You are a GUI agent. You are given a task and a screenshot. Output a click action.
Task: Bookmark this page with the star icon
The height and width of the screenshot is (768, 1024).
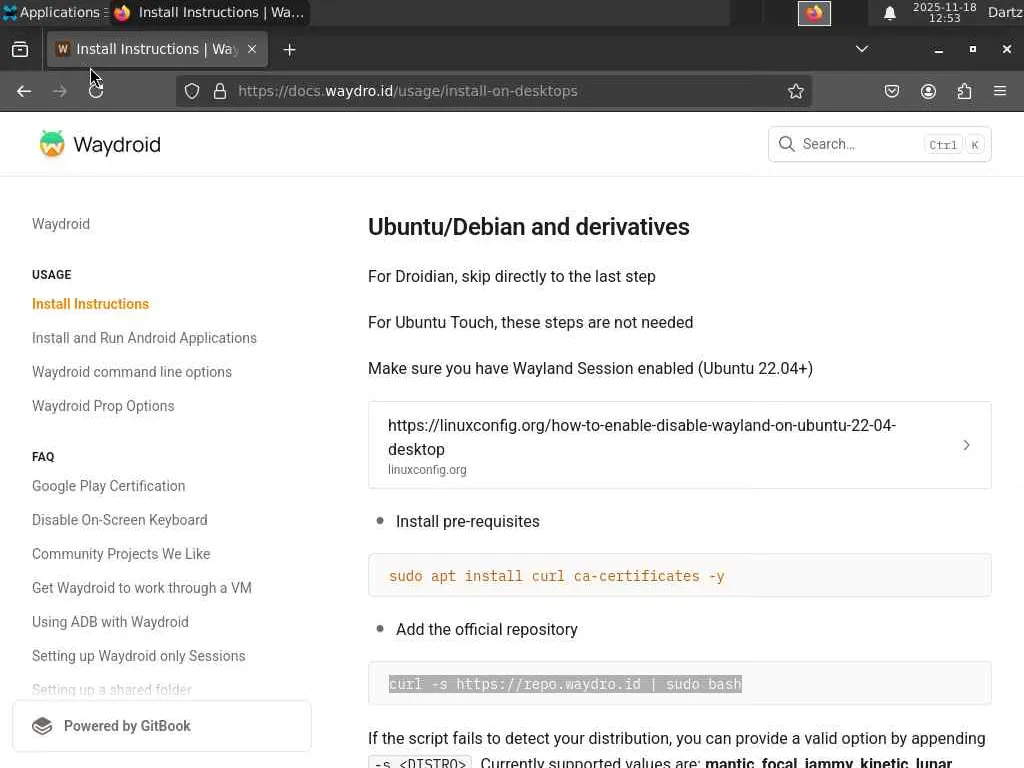point(796,91)
